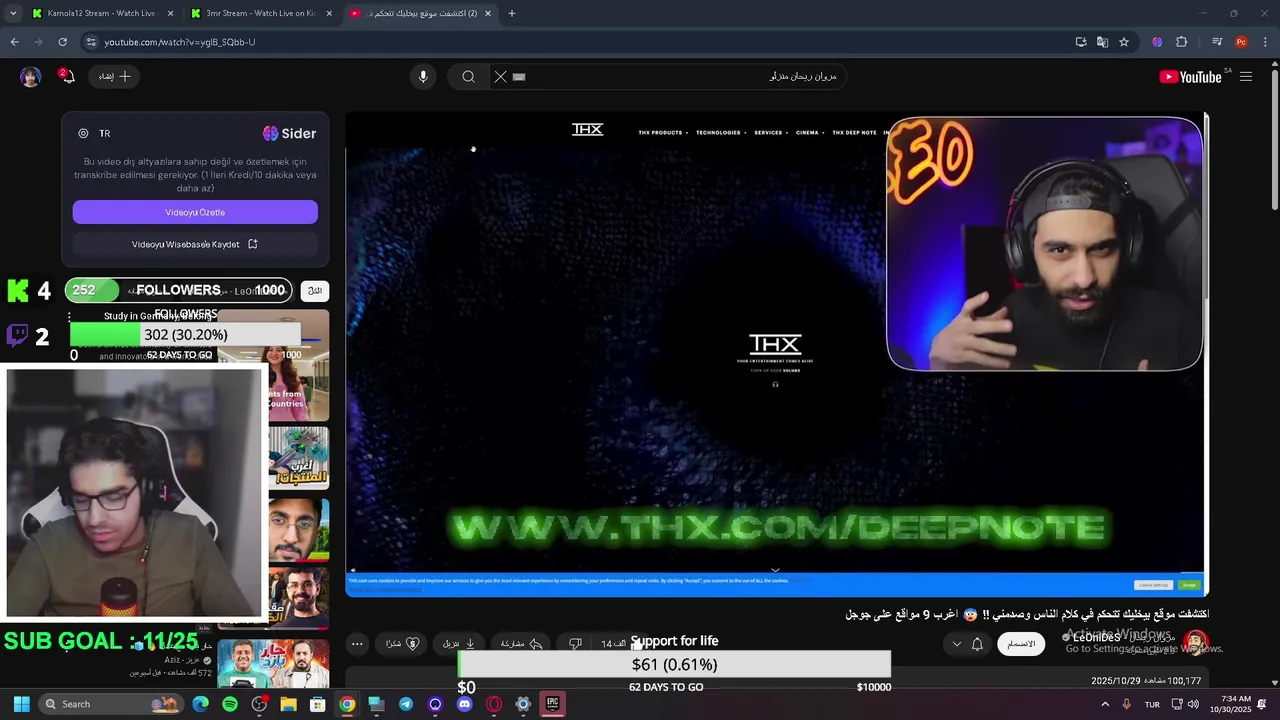Expand the notification bell options chevron
Image resolution: width=1280 pixels, height=720 pixels.
click(x=956, y=643)
